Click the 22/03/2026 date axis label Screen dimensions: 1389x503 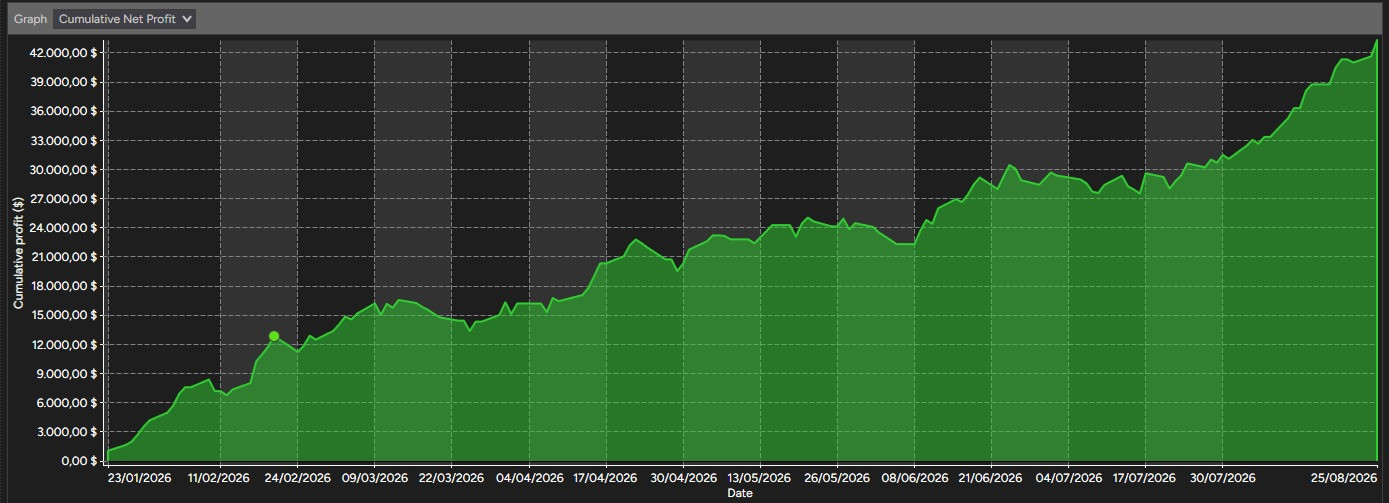coord(451,478)
